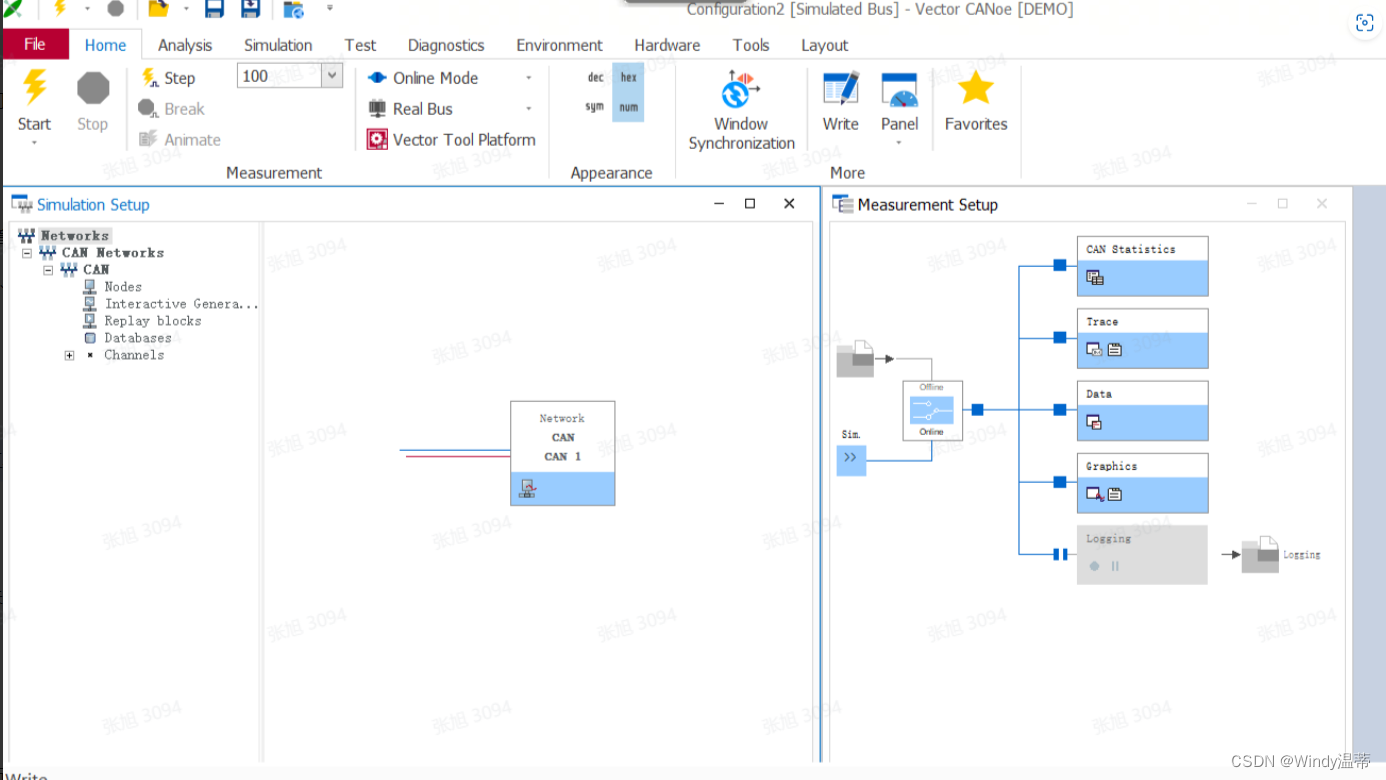
Task: Switch to the Hardware ribbon tab
Action: click(667, 45)
